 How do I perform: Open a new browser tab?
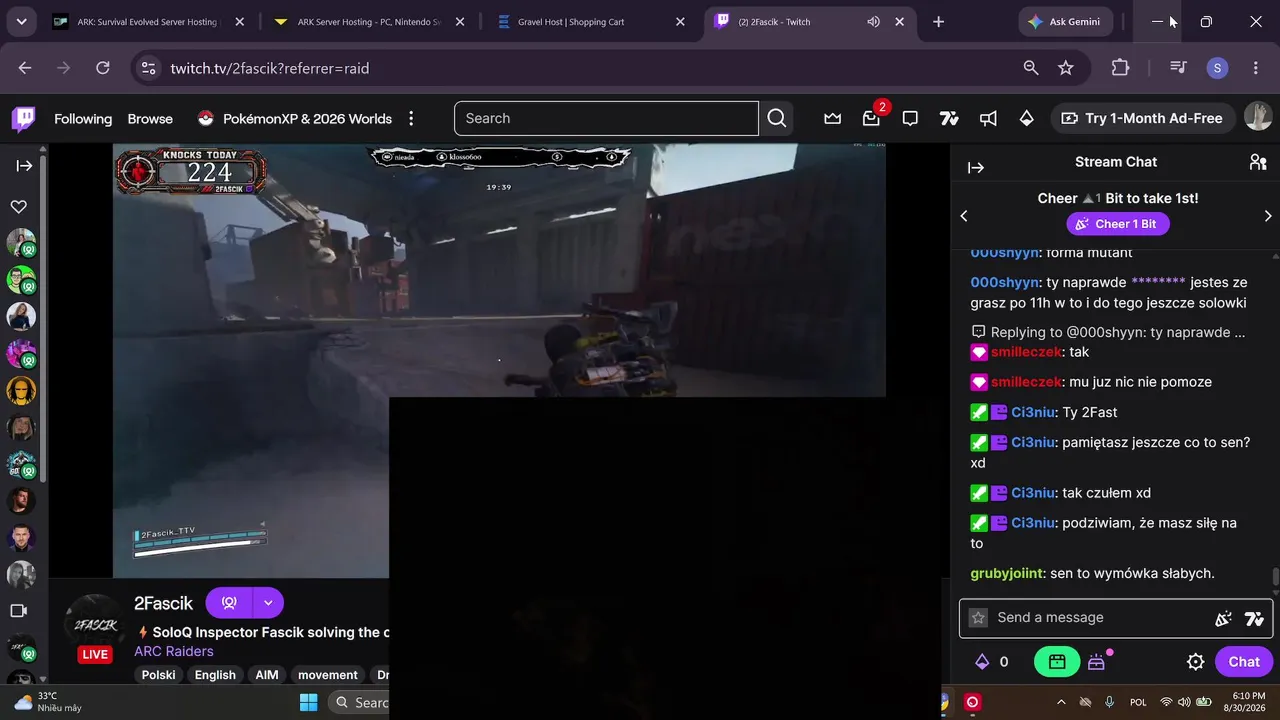pos(938,22)
